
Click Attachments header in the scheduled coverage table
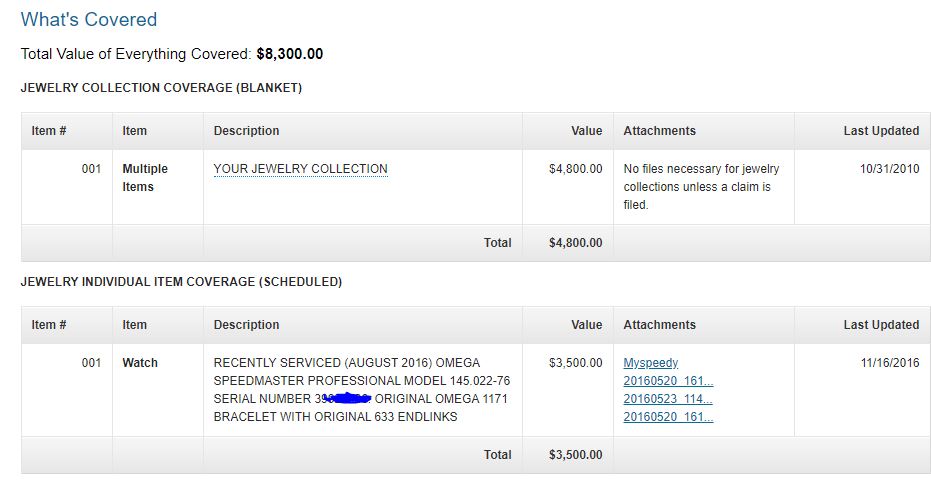tap(659, 325)
